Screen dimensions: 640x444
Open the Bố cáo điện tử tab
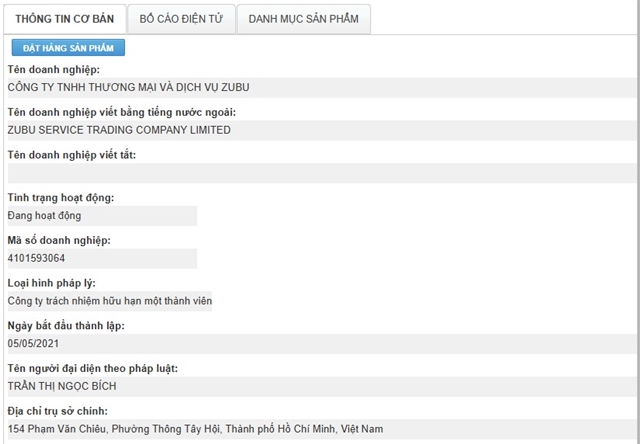182,18
